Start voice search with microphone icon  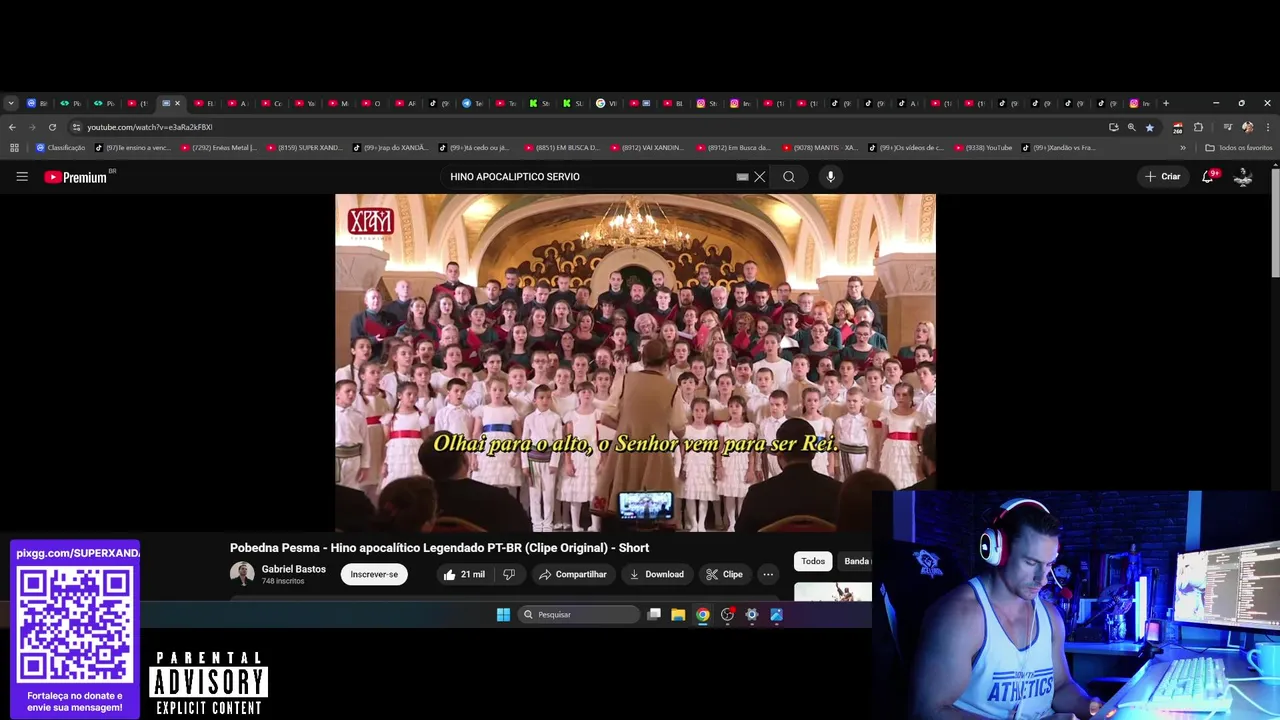tap(830, 177)
